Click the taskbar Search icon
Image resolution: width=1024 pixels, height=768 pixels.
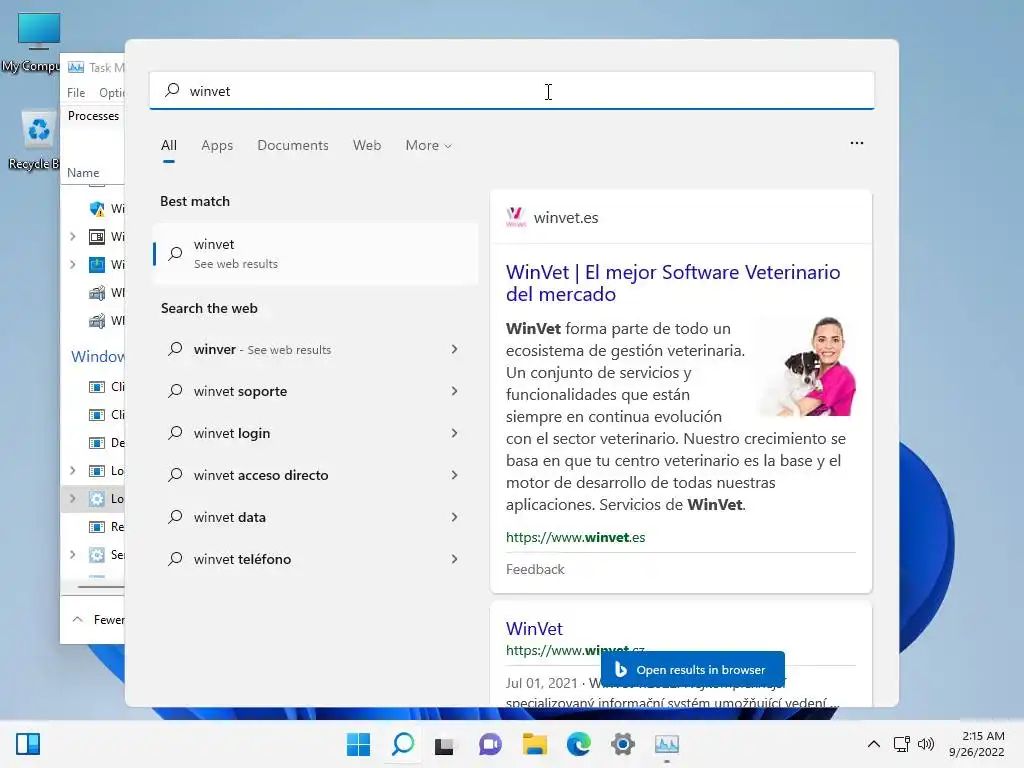tap(403, 744)
